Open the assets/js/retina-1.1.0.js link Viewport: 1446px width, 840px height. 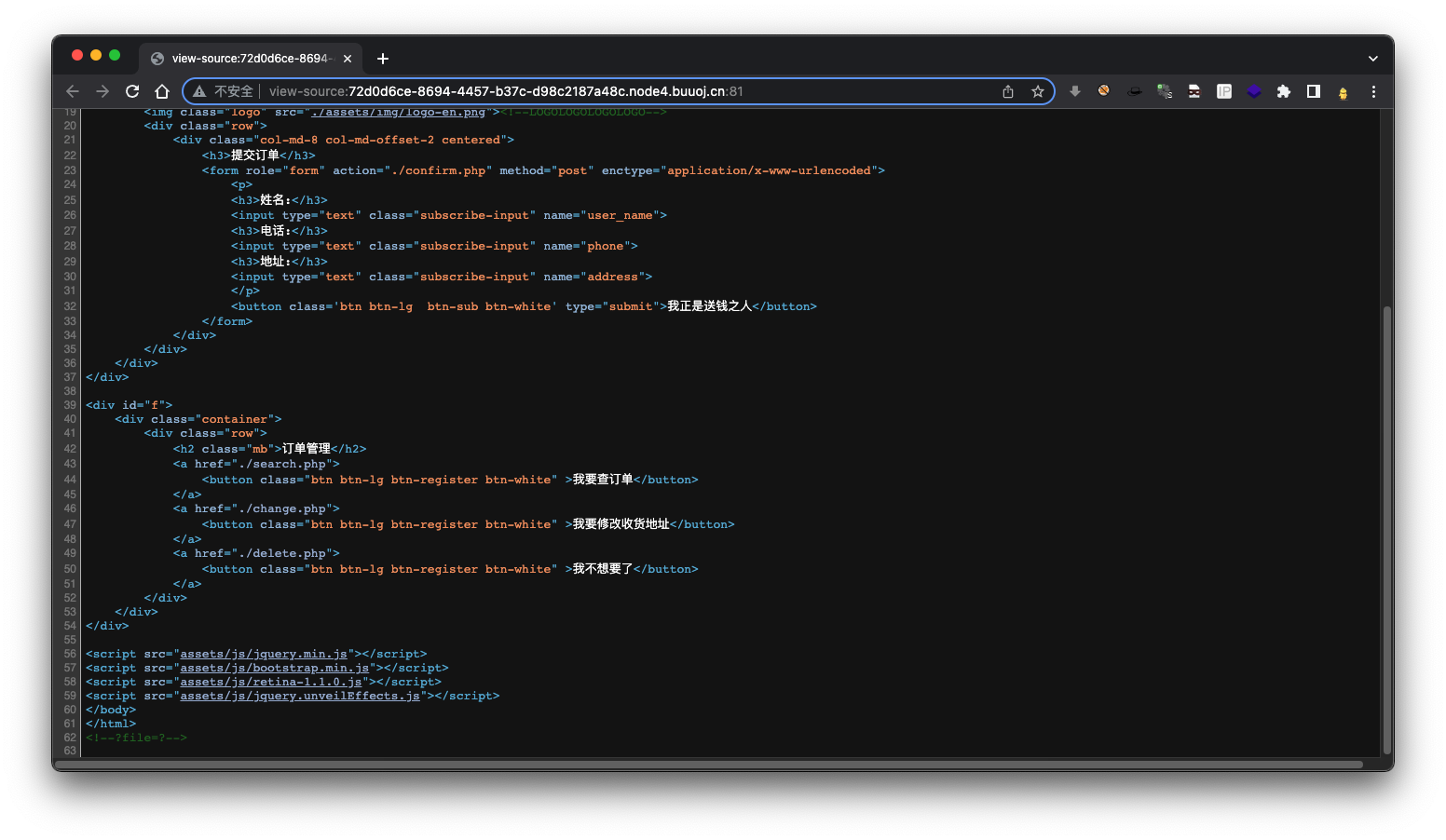click(x=271, y=682)
